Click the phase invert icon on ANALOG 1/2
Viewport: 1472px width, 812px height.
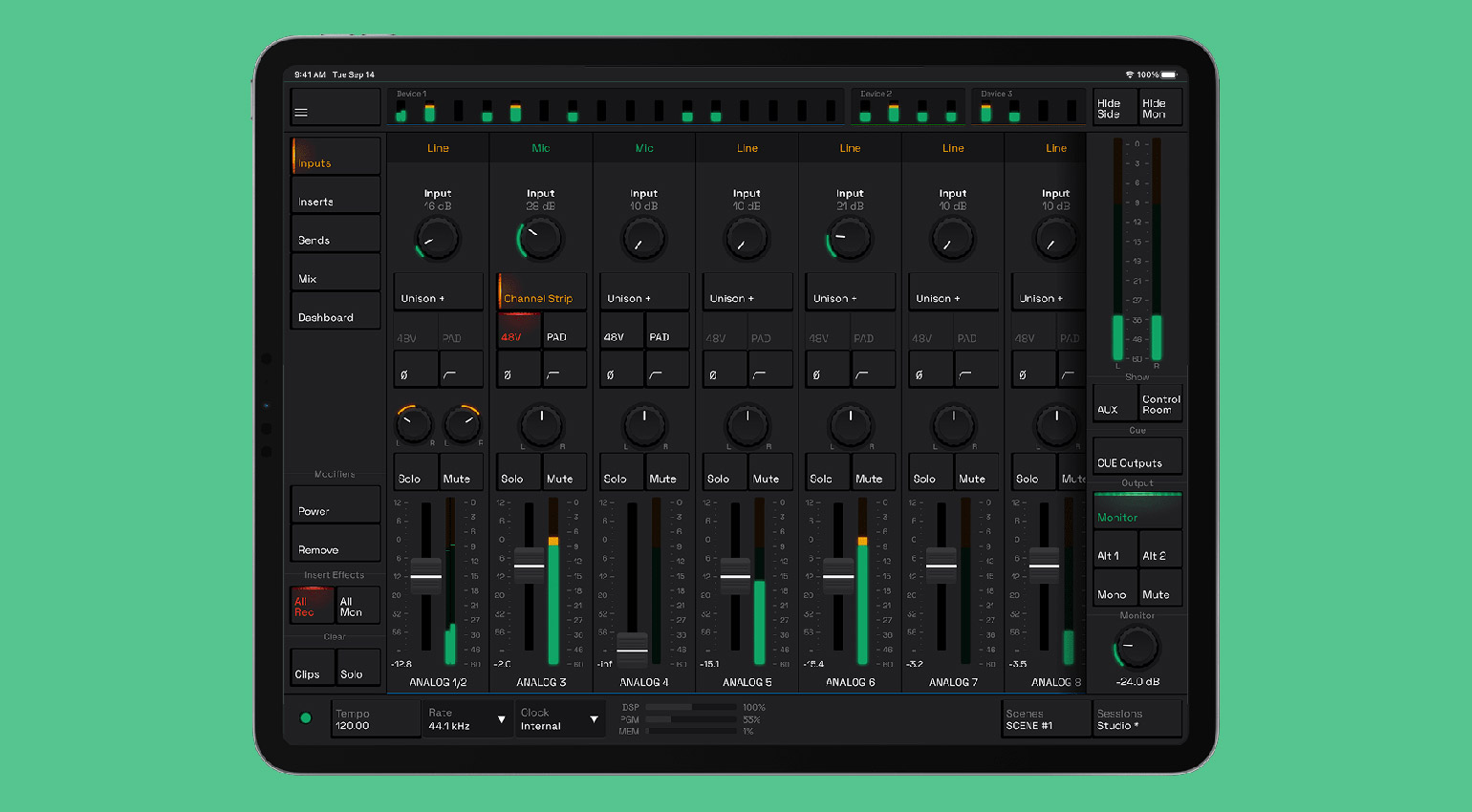pyautogui.click(x=415, y=371)
